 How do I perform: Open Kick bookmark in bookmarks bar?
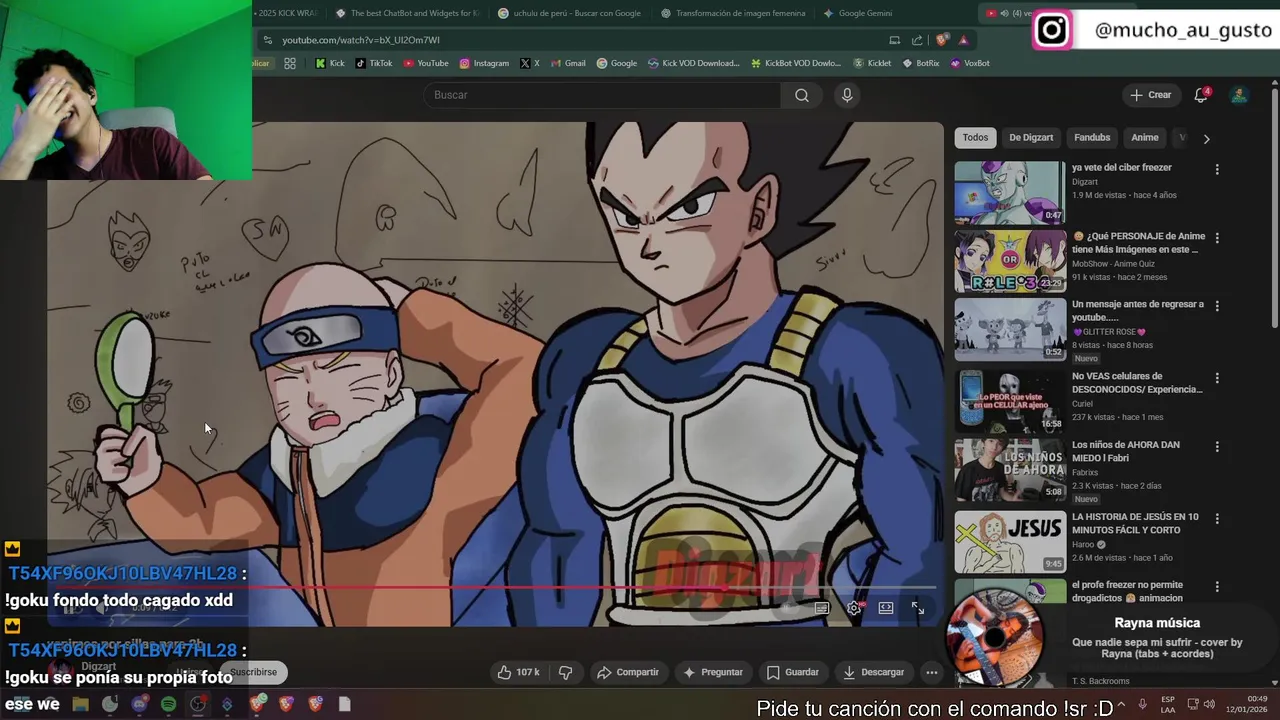point(329,63)
